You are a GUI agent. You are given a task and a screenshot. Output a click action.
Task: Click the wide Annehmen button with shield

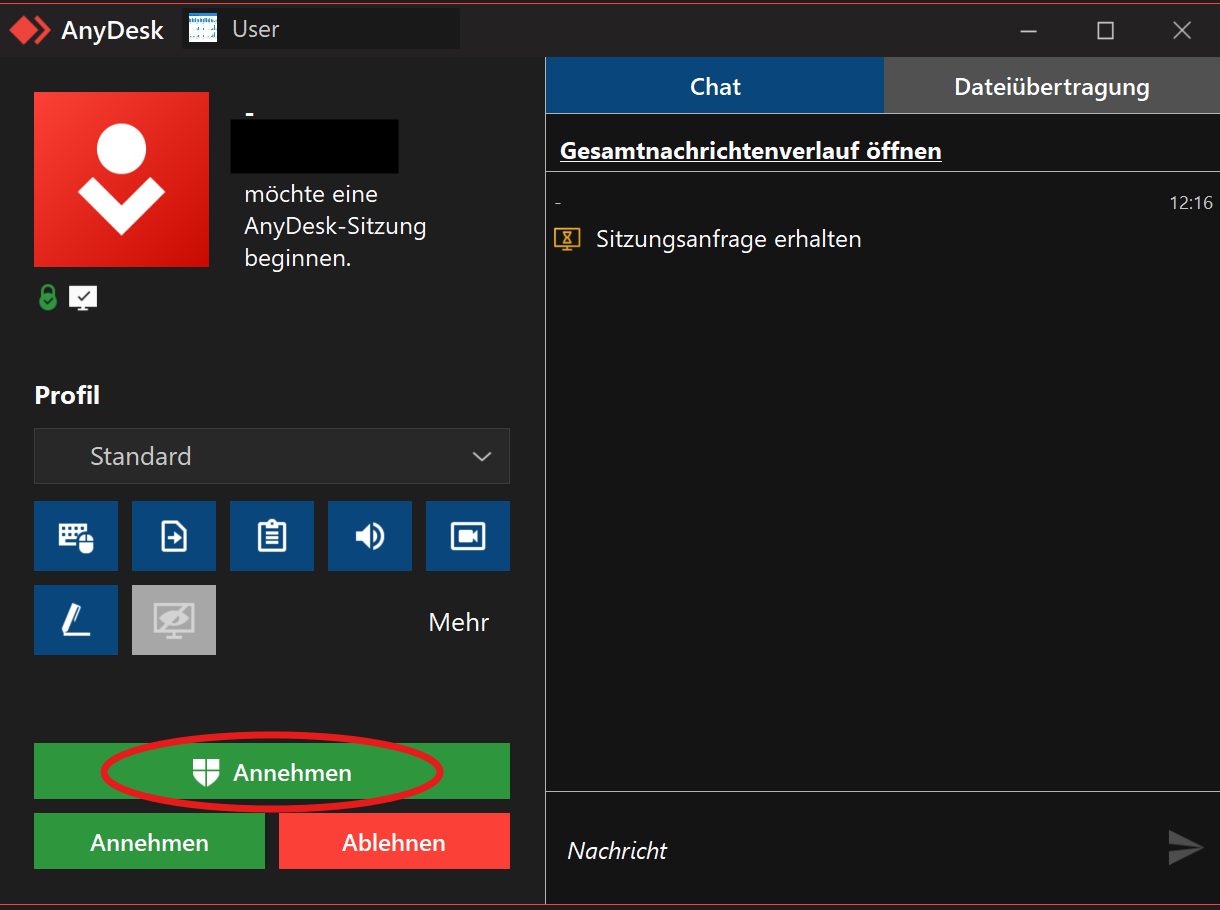point(272,772)
